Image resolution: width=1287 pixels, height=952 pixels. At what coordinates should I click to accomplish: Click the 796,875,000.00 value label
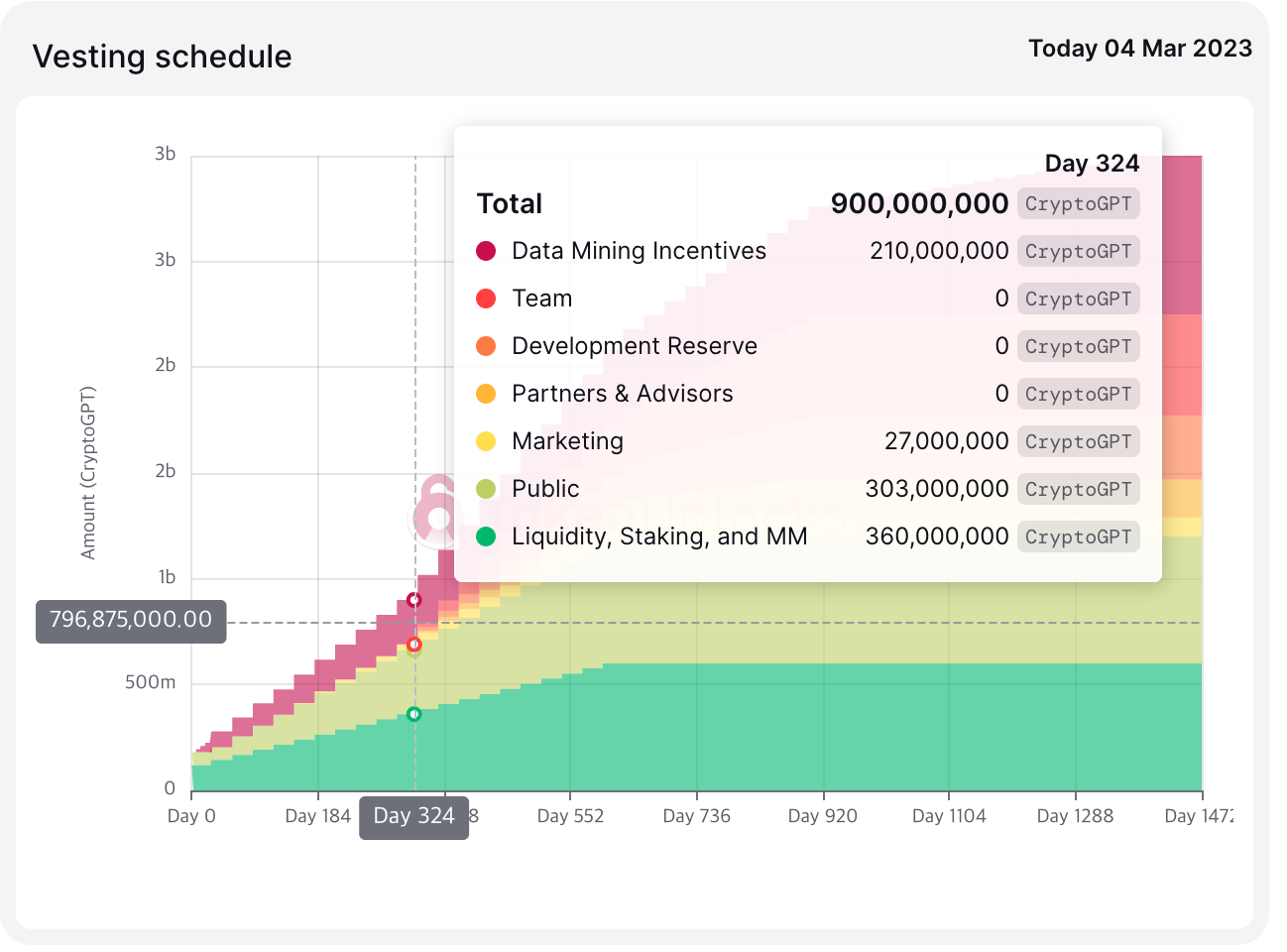pyautogui.click(x=131, y=621)
